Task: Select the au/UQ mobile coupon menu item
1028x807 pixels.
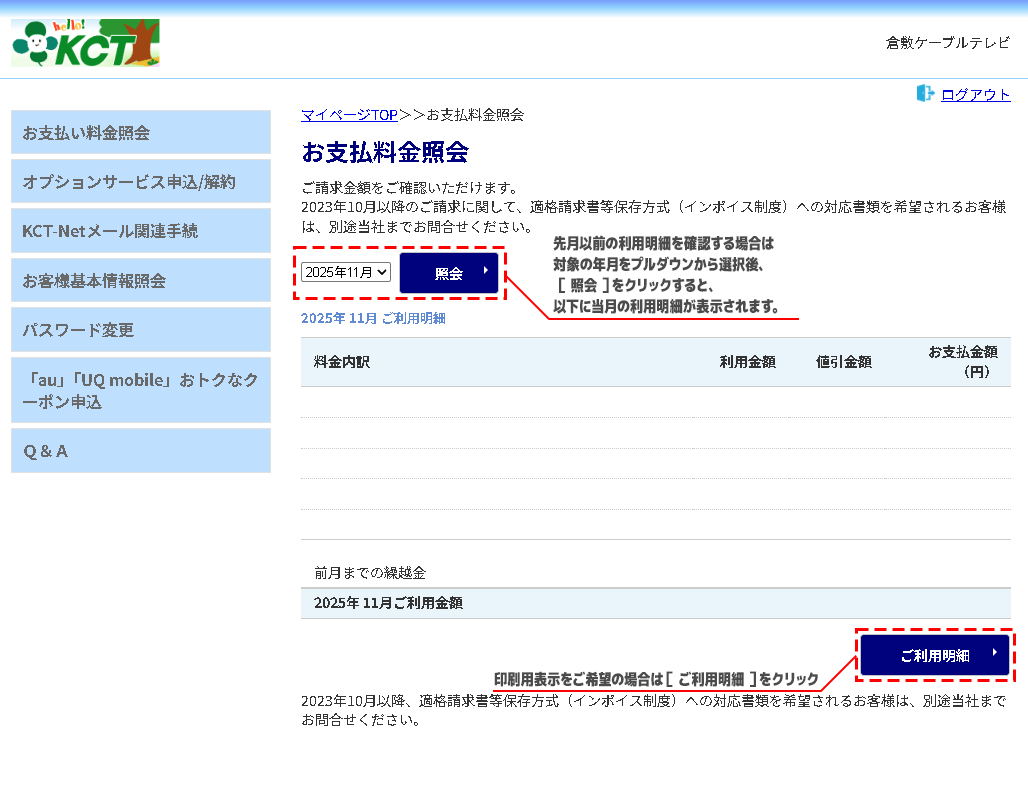Action: 141,390
